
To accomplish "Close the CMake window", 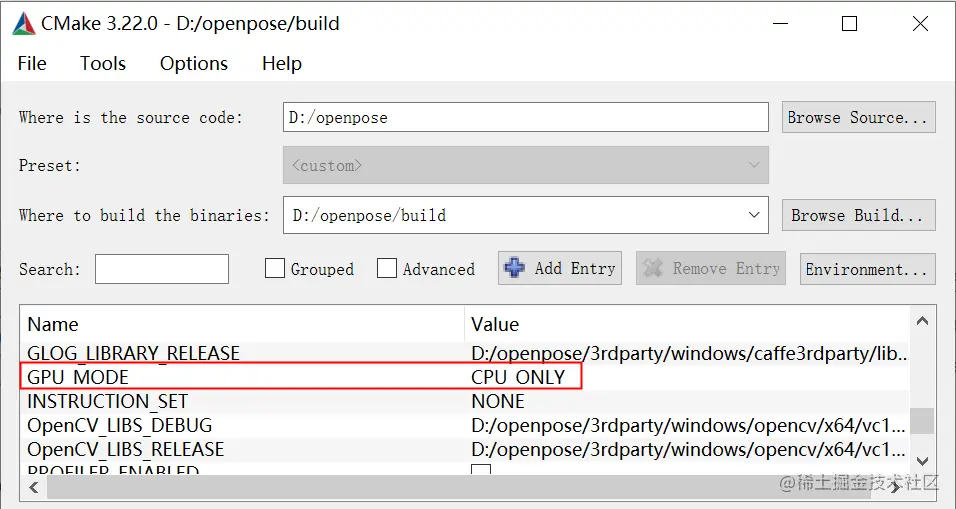I will (x=920, y=24).
